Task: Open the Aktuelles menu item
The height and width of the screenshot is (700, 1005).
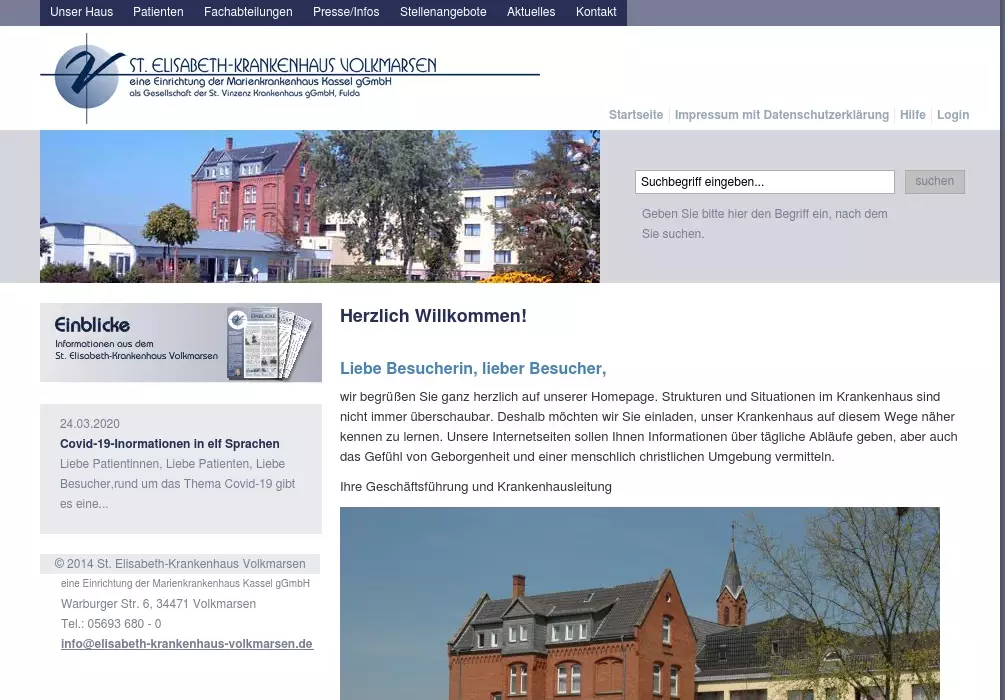Action: pos(531,12)
